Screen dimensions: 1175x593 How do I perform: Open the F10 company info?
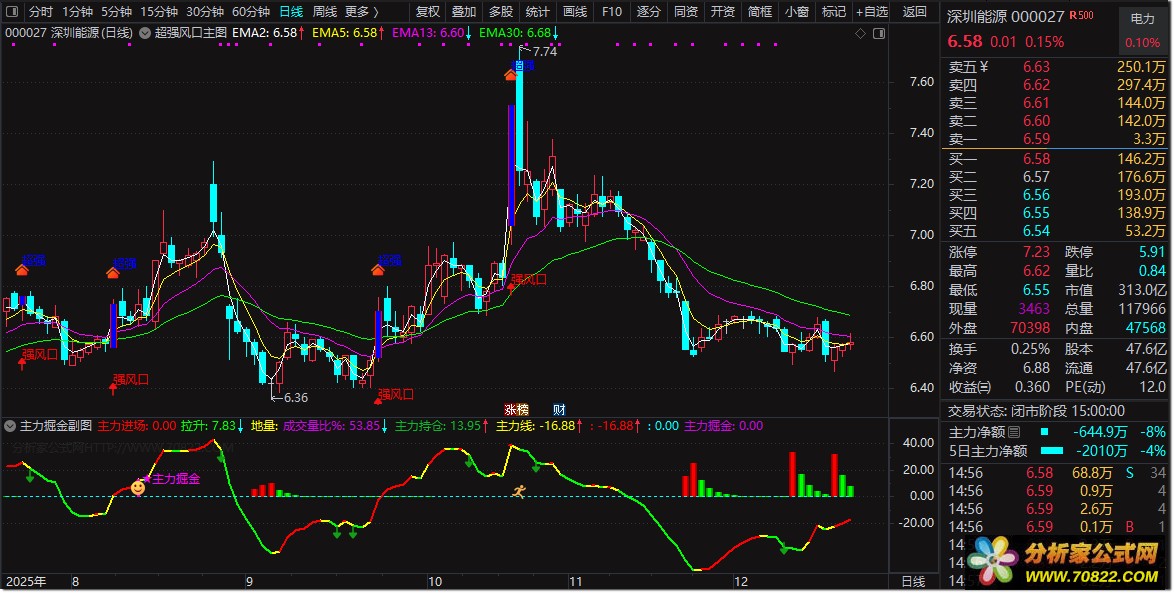(611, 11)
